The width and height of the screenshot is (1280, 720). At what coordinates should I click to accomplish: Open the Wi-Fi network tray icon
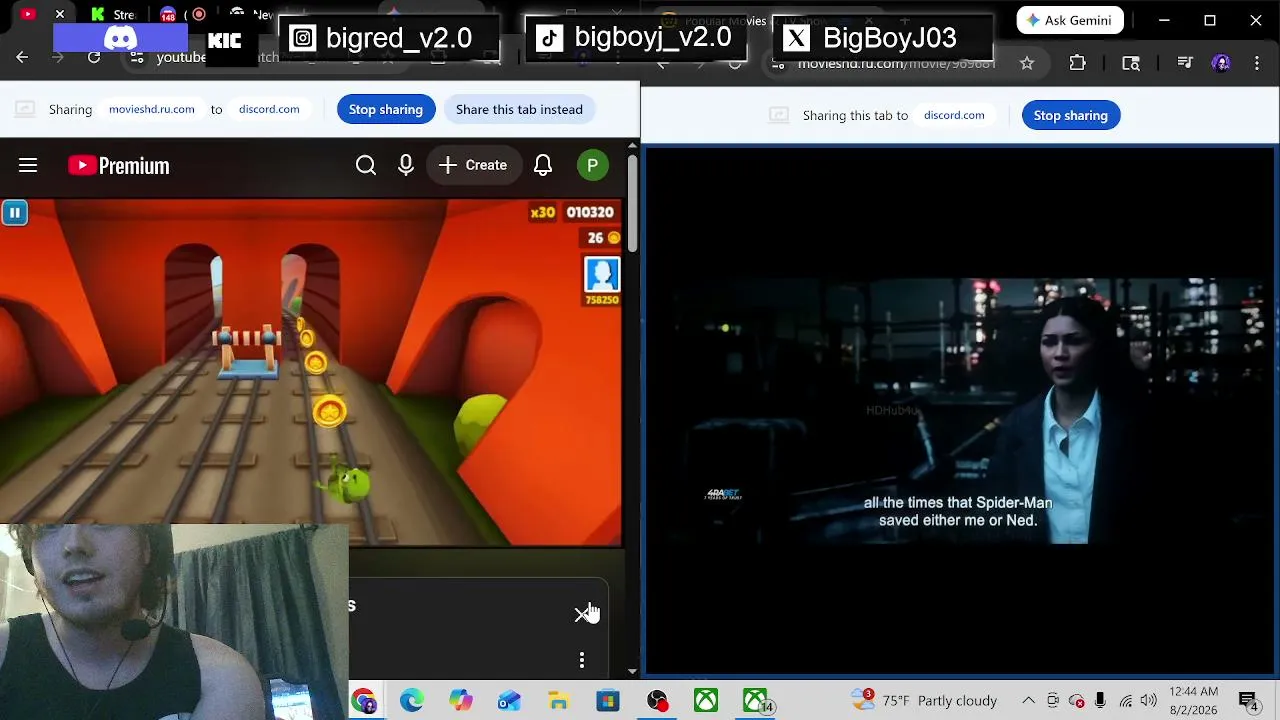(1126, 701)
